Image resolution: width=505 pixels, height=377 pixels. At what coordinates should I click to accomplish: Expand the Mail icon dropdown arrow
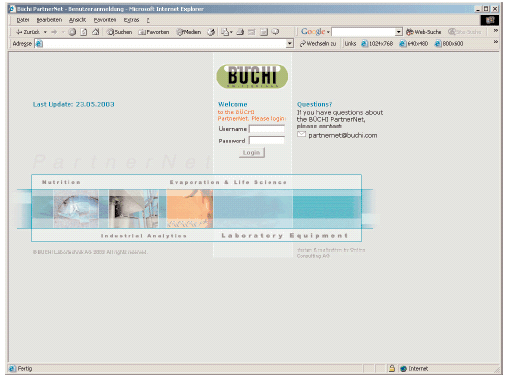point(231,32)
